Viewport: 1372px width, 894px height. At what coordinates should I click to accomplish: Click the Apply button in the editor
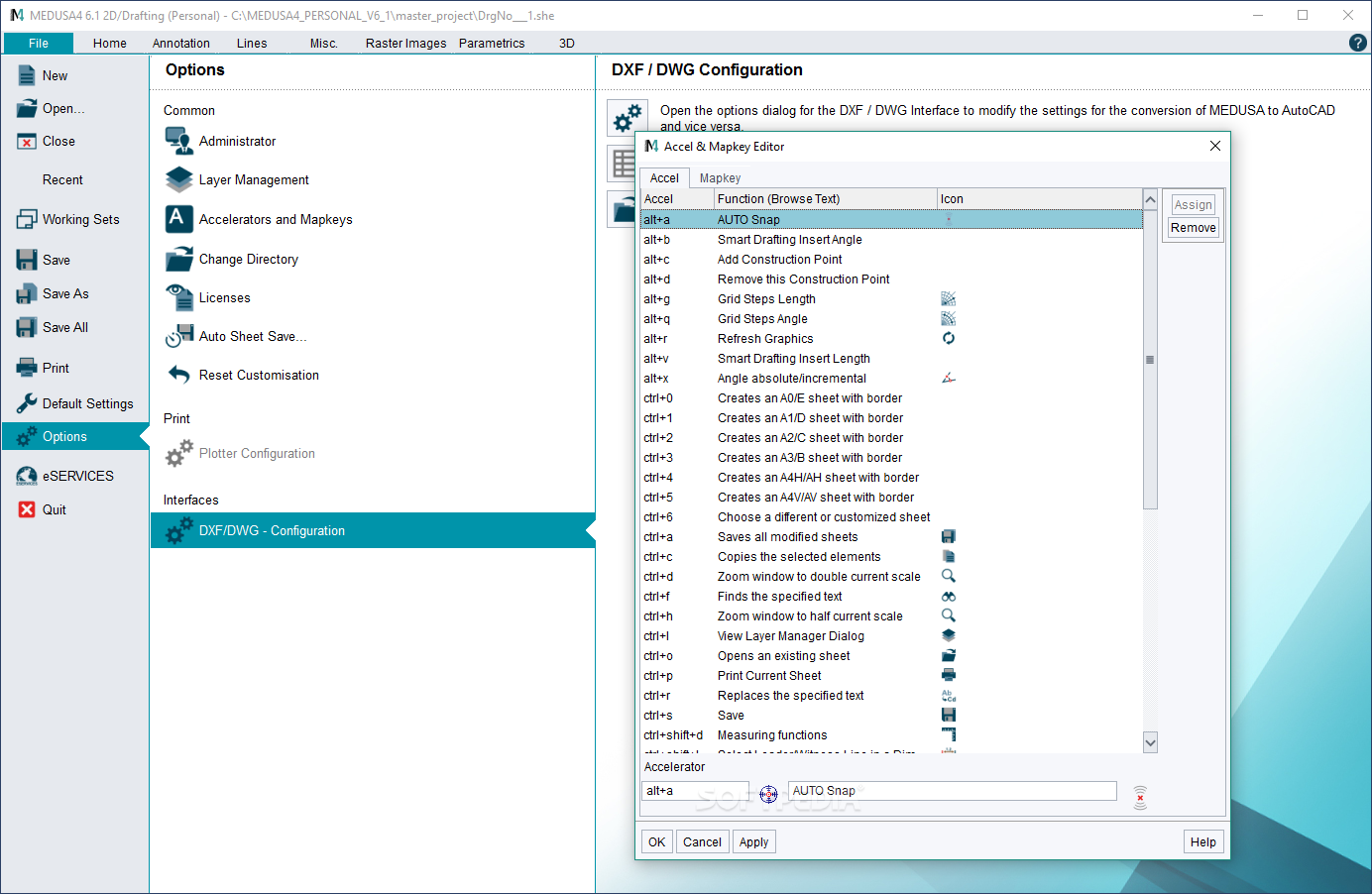tap(753, 842)
